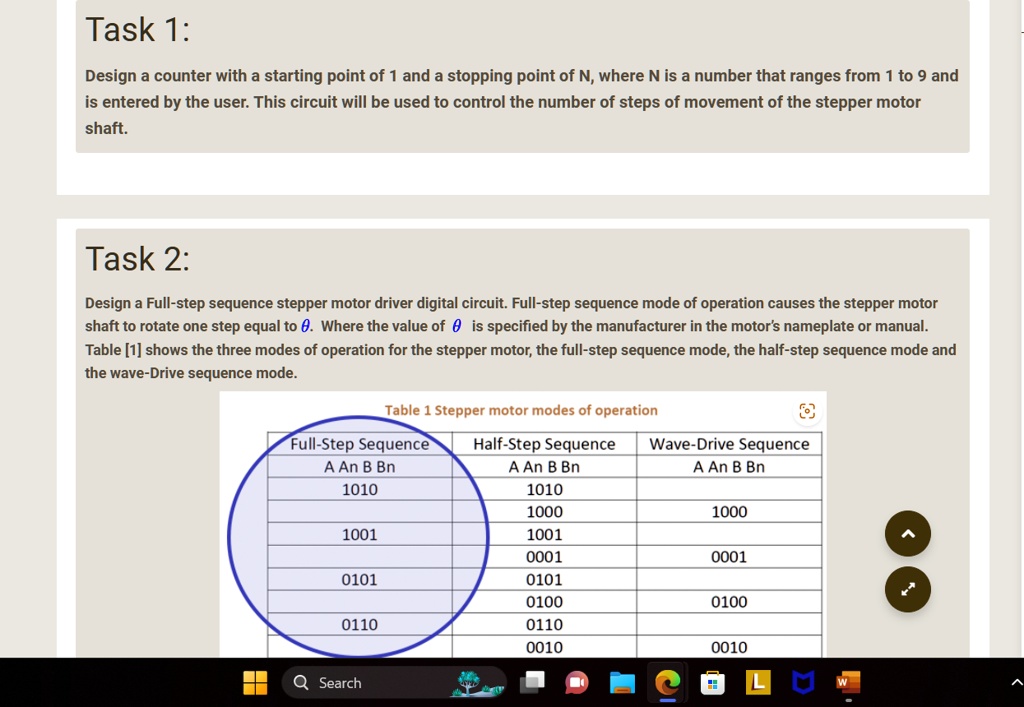
Task: Click the search highlight tree illustration
Action: 479,683
